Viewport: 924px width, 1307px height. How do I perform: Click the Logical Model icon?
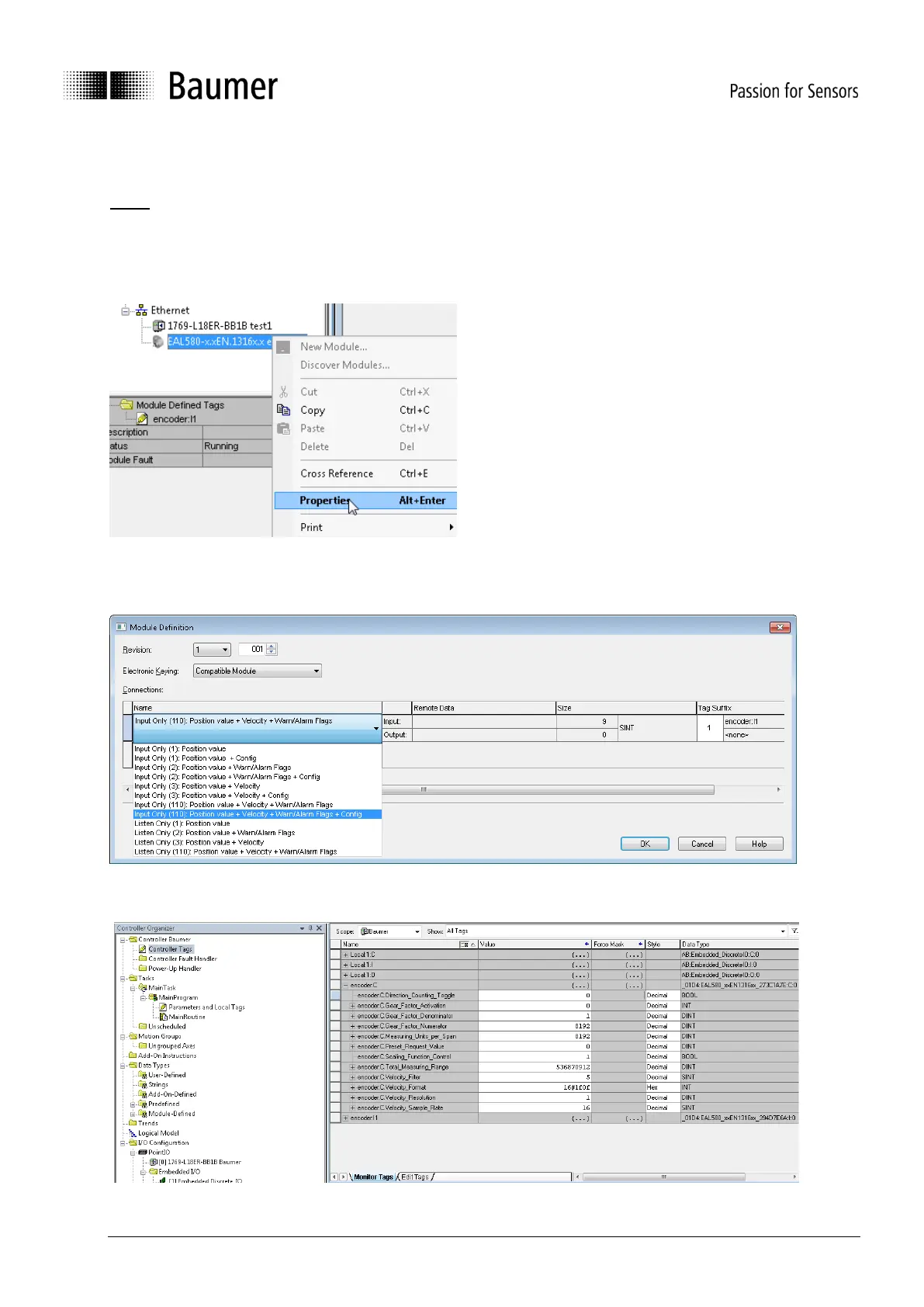point(133,1133)
